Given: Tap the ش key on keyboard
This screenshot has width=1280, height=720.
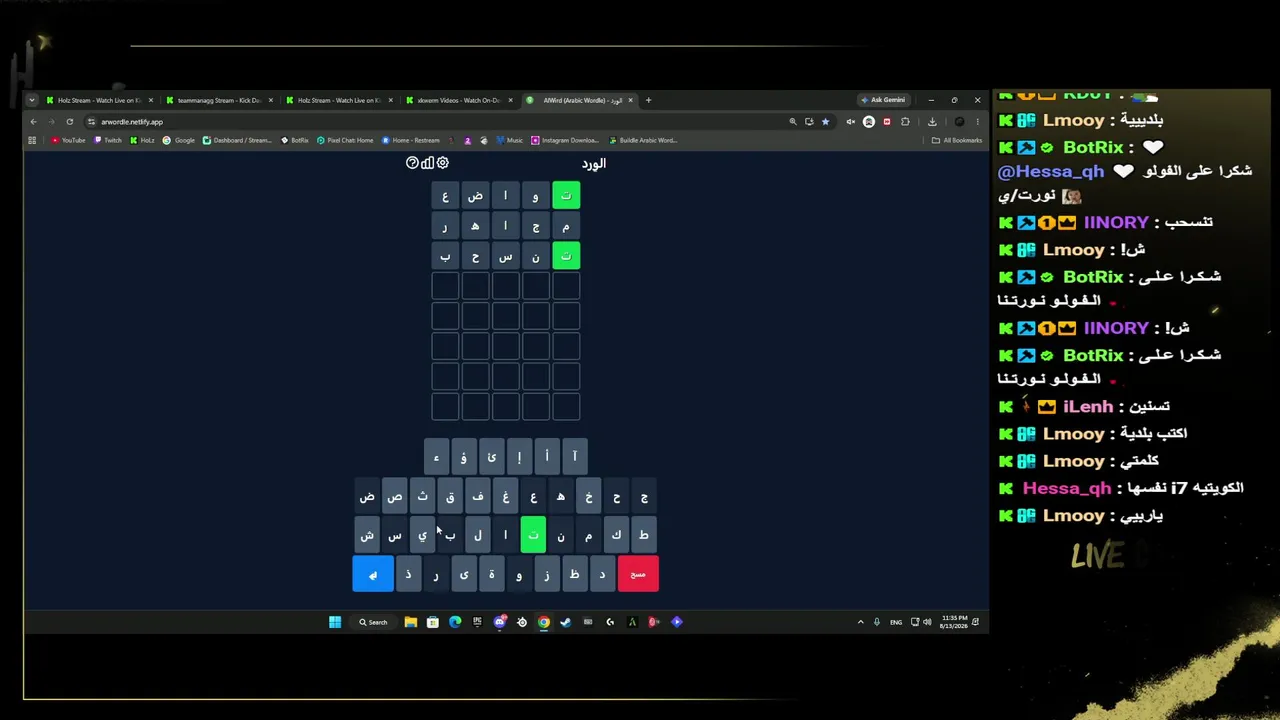Looking at the screenshot, I should coord(367,535).
